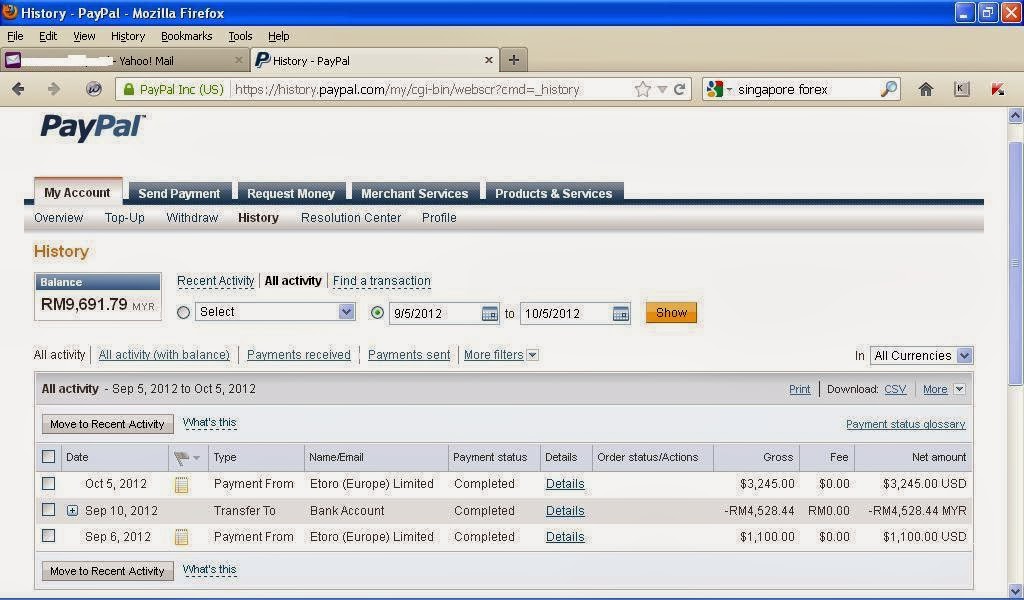The image size is (1024, 600).
Task: Choose the Select period radio button
Action: pos(184,313)
